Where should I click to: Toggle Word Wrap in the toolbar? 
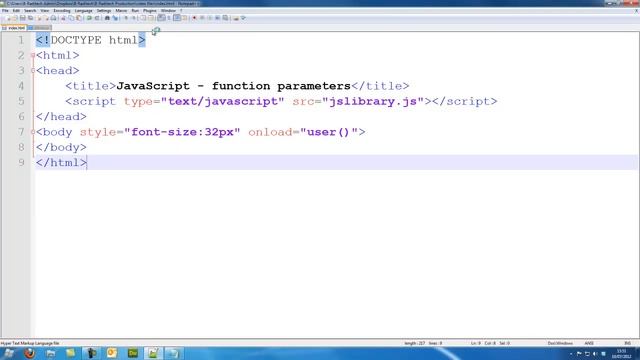161,18
